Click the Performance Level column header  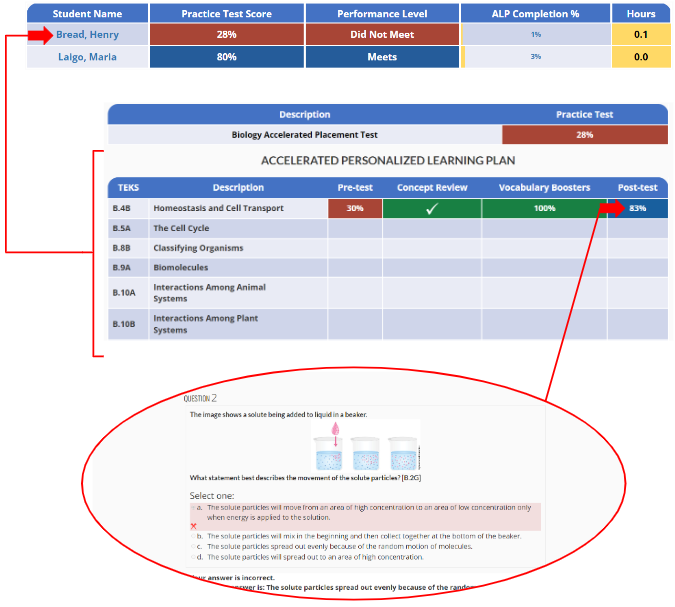tap(381, 14)
